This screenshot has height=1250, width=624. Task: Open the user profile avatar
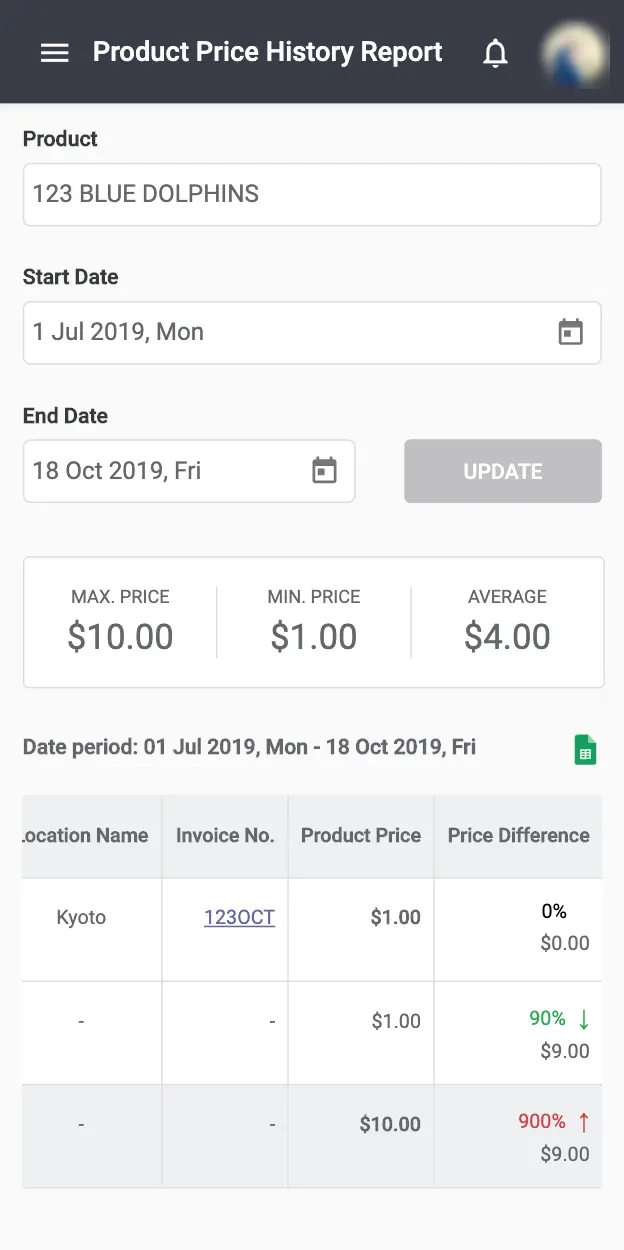pyautogui.click(x=575, y=53)
